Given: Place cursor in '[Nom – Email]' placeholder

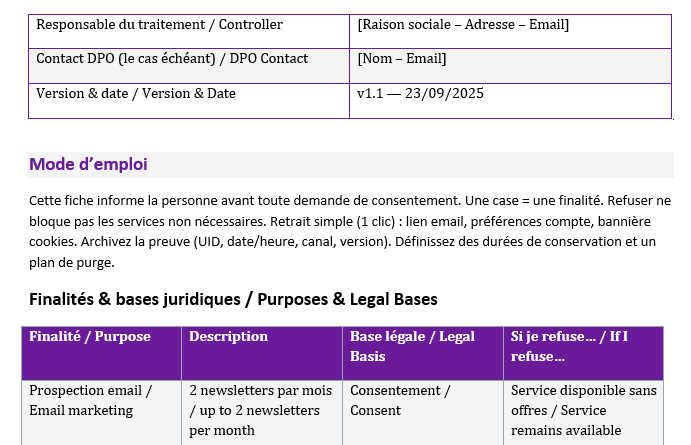Looking at the screenshot, I should (x=403, y=59).
